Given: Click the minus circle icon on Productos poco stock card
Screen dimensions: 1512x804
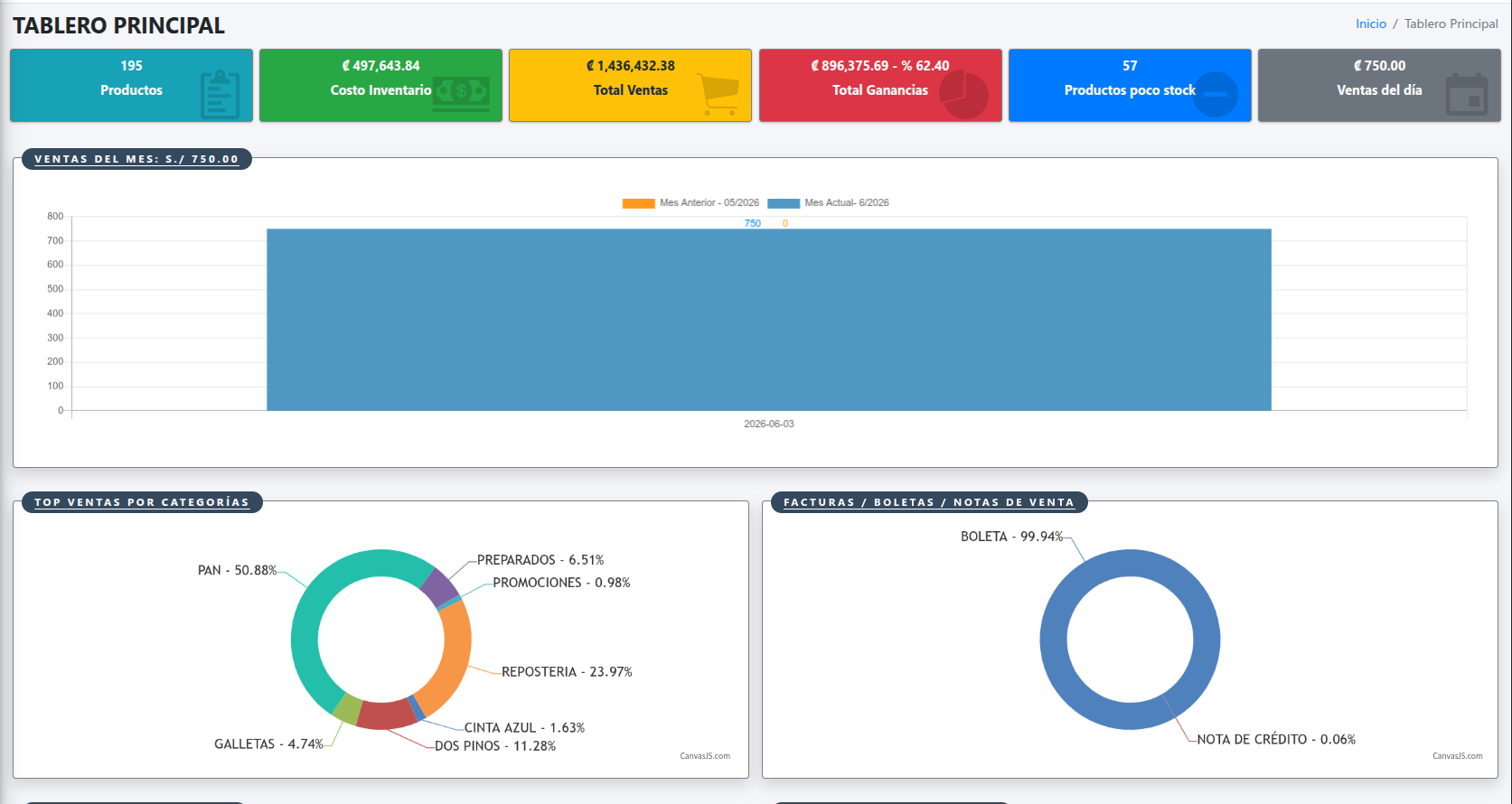Looking at the screenshot, I should tap(1216, 94).
